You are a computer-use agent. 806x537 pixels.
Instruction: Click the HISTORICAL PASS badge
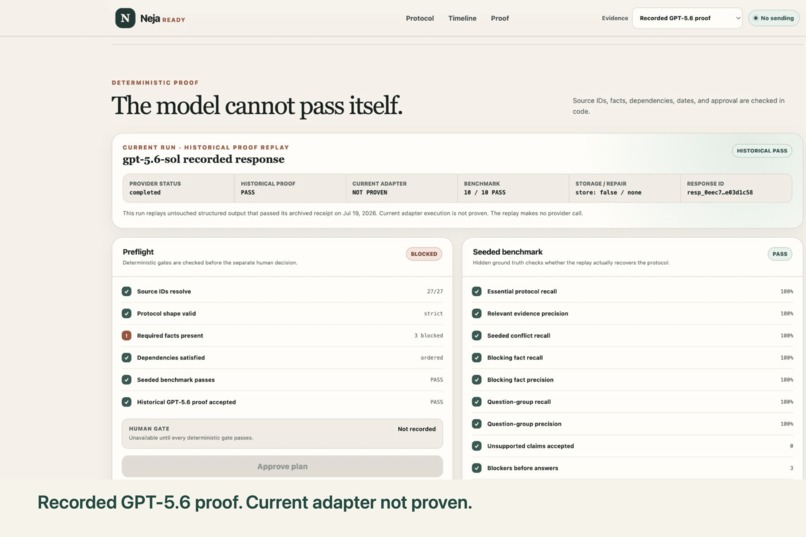coord(762,151)
